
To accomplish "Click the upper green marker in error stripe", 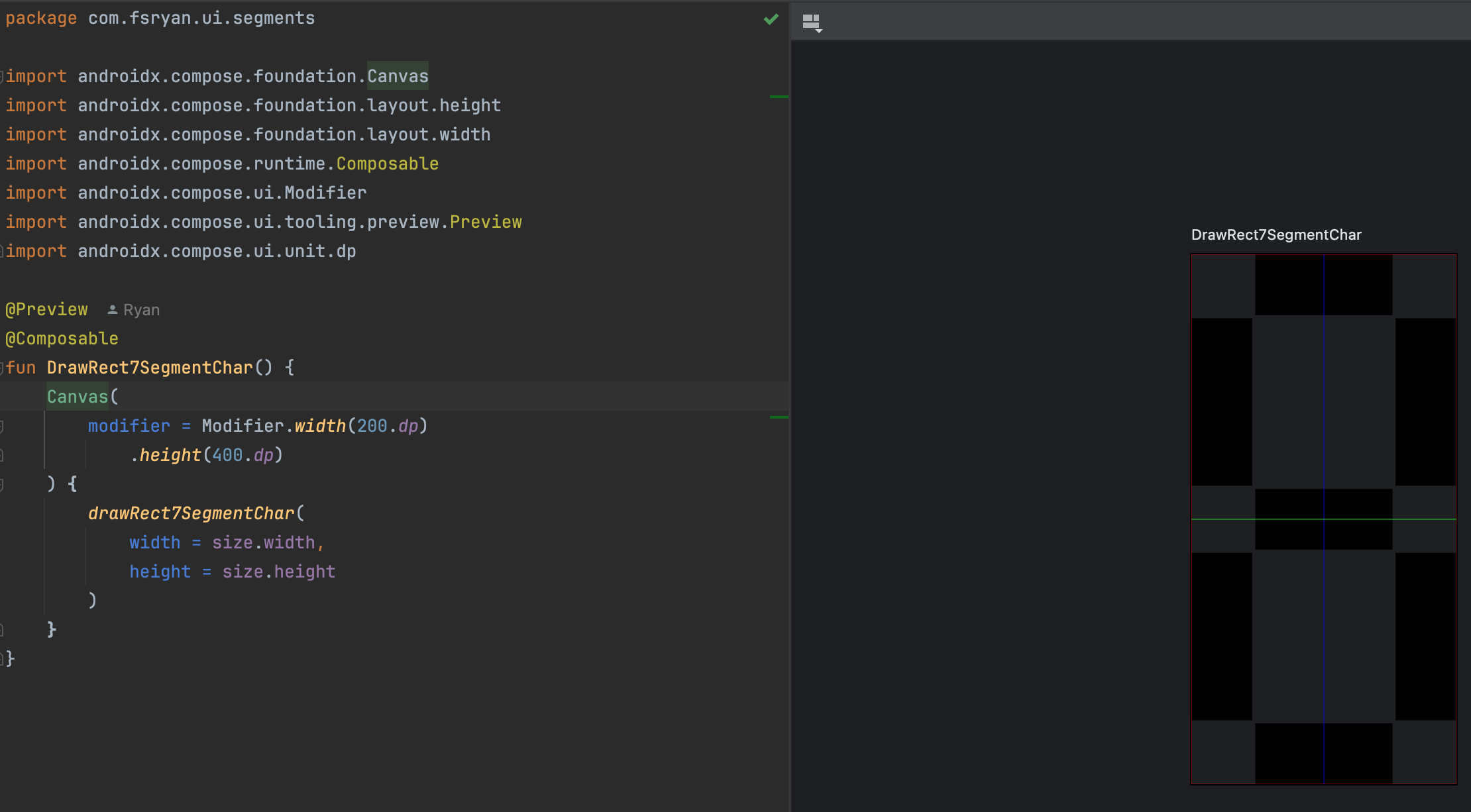I will coord(779,97).
